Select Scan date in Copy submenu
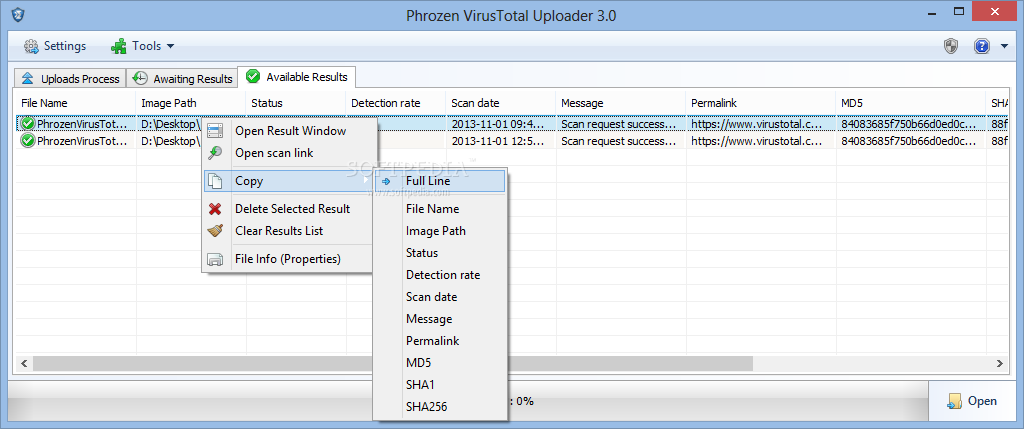1024x429 pixels. [x=440, y=296]
